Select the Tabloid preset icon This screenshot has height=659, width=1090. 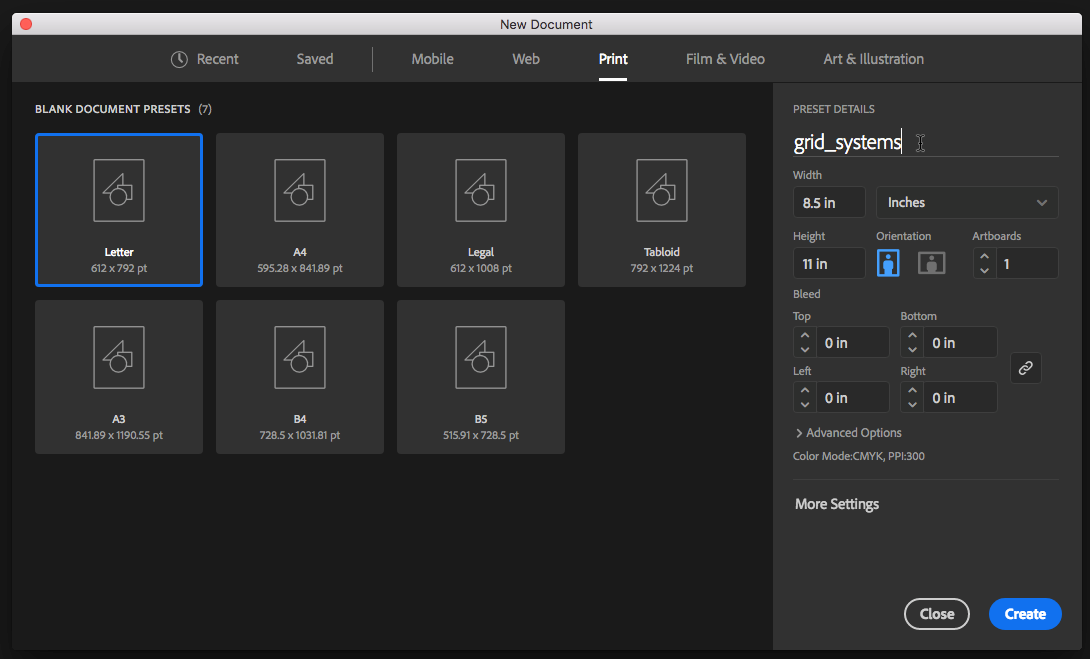[x=662, y=191]
